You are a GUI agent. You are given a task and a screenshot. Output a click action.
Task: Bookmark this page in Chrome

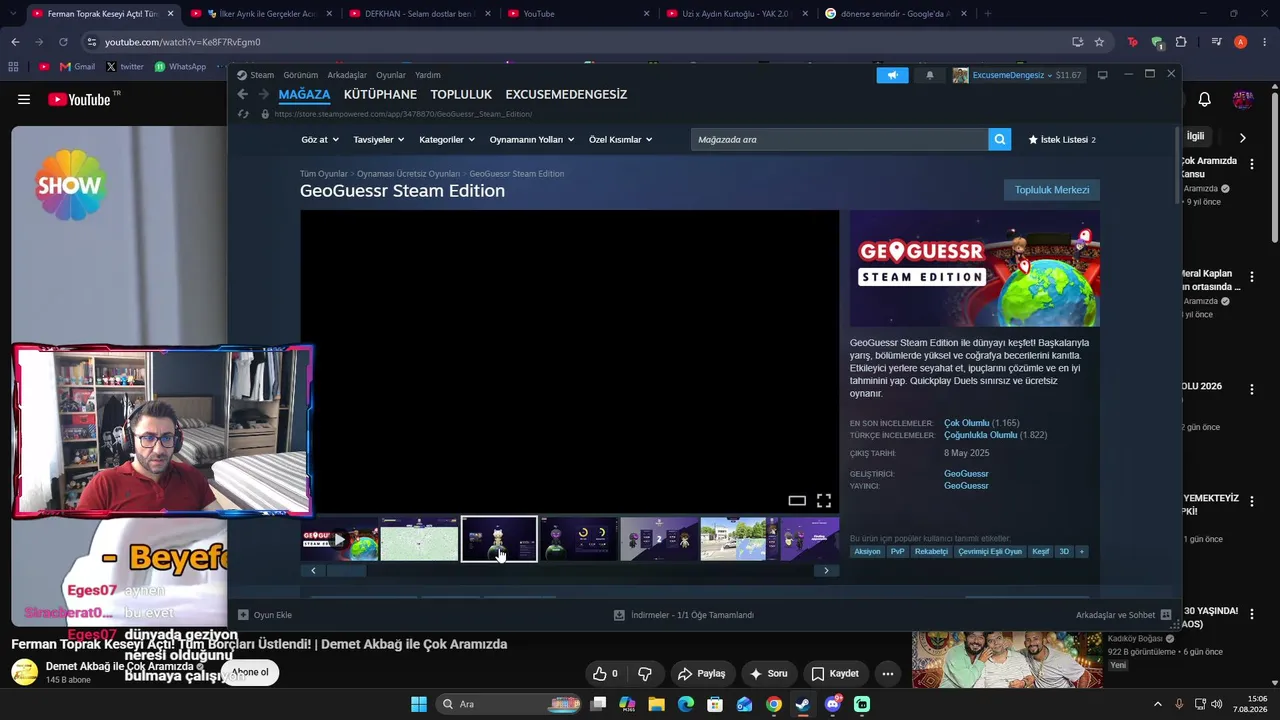pos(1099,42)
